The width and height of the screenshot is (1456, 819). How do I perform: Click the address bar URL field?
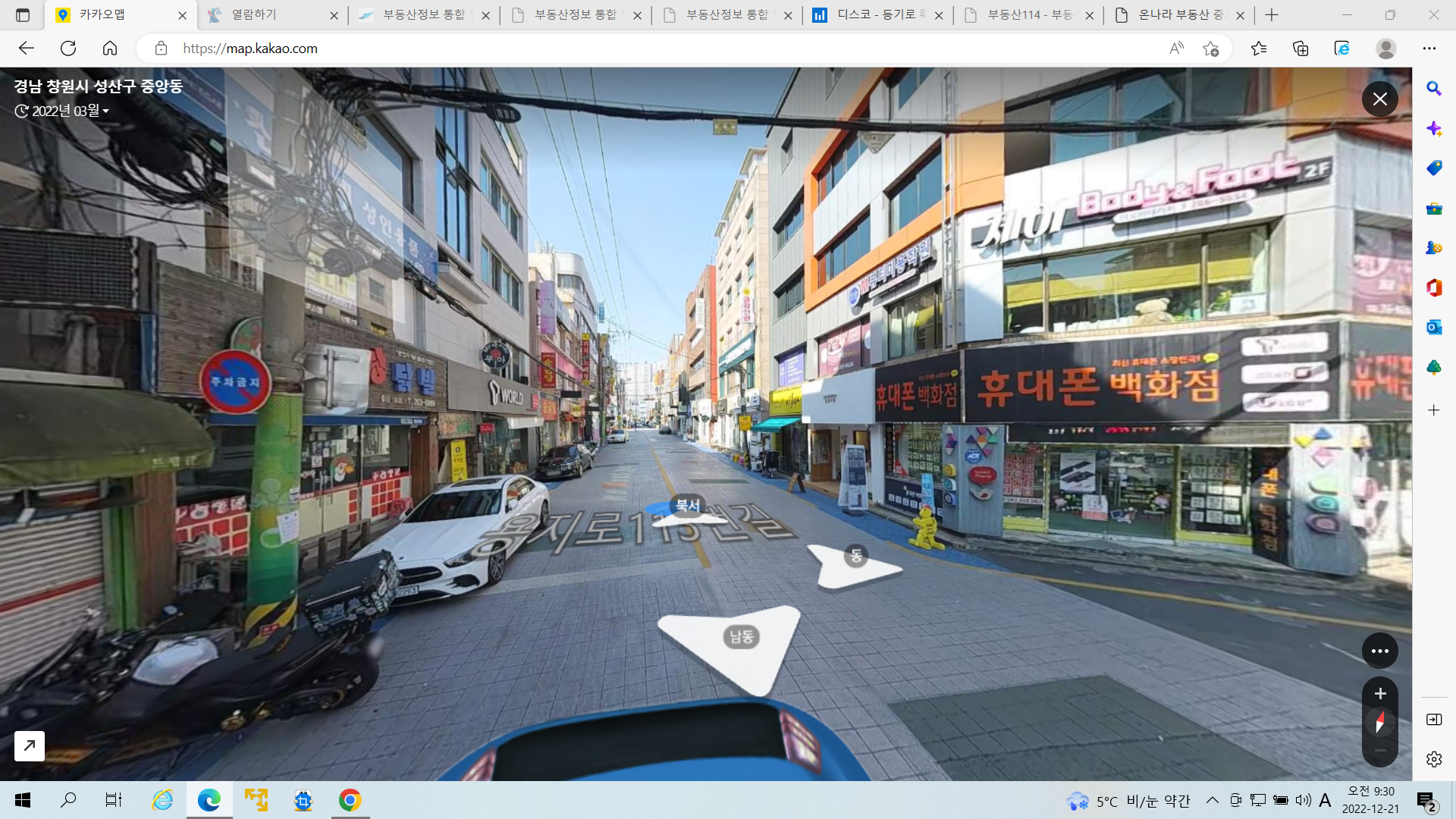pyautogui.click(x=607, y=49)
